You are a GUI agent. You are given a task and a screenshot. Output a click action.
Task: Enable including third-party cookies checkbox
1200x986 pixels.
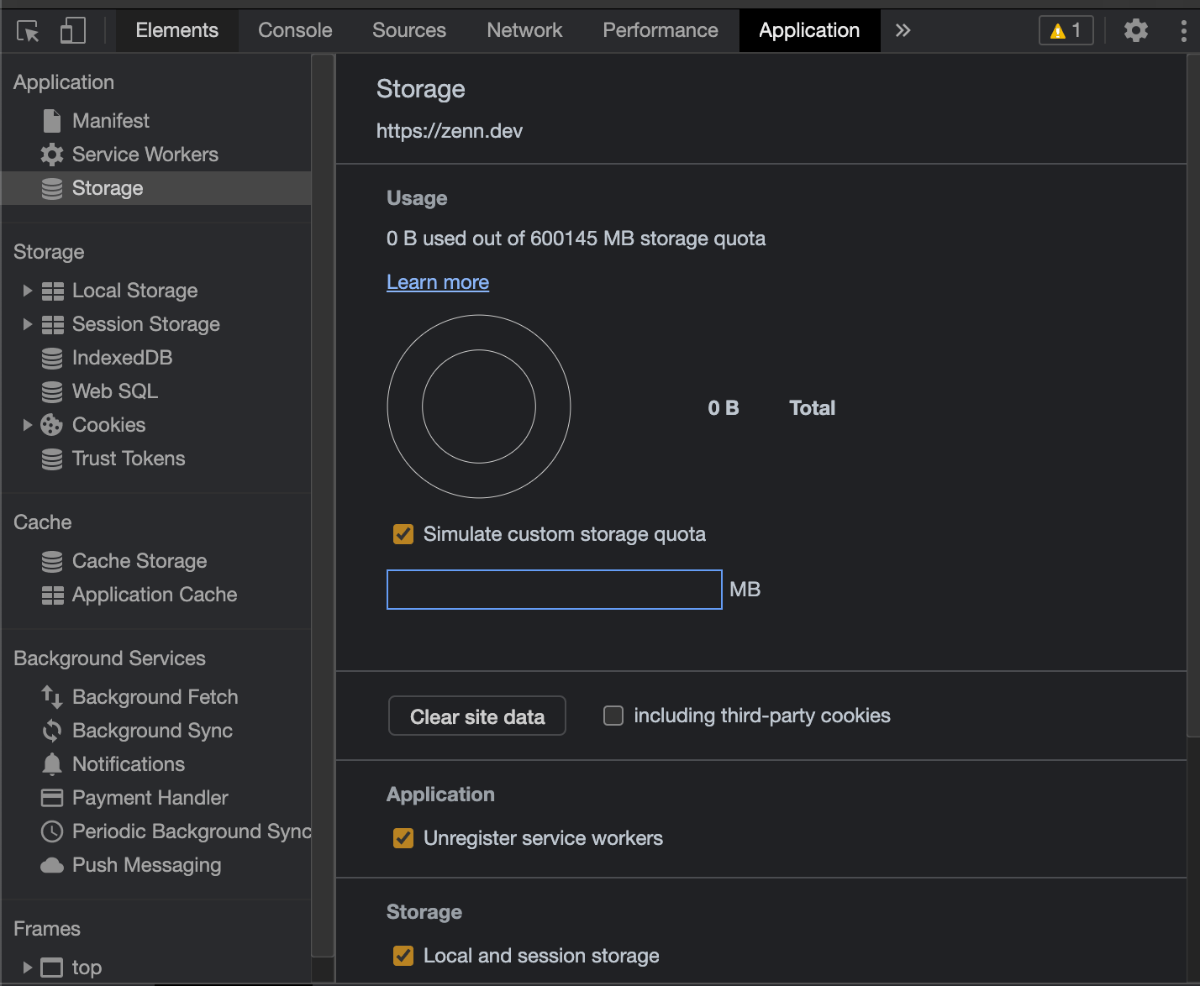point(613,715)
